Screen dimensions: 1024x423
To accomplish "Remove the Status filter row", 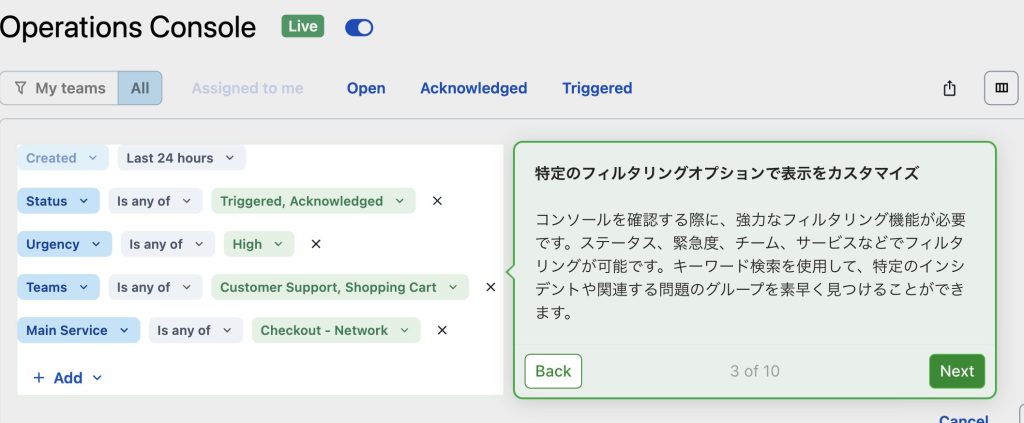I will click(x=438, y=201).
